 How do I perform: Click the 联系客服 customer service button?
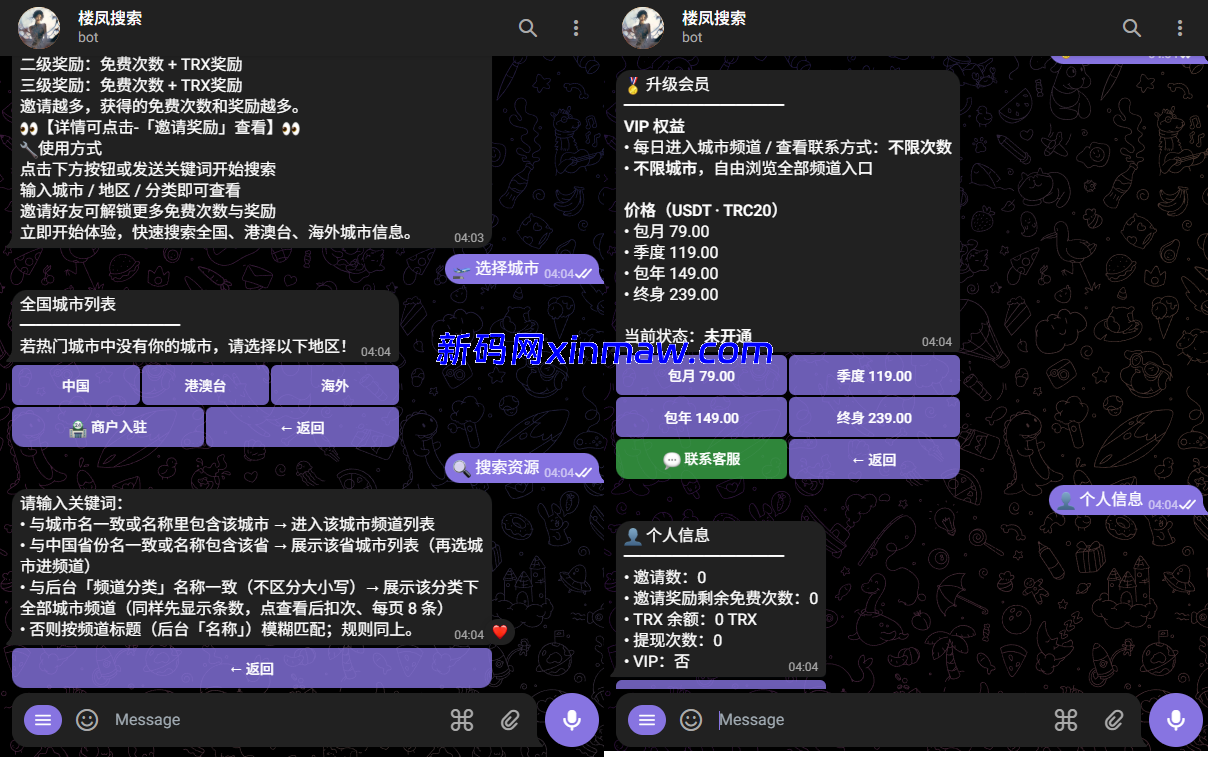[701, 459]
